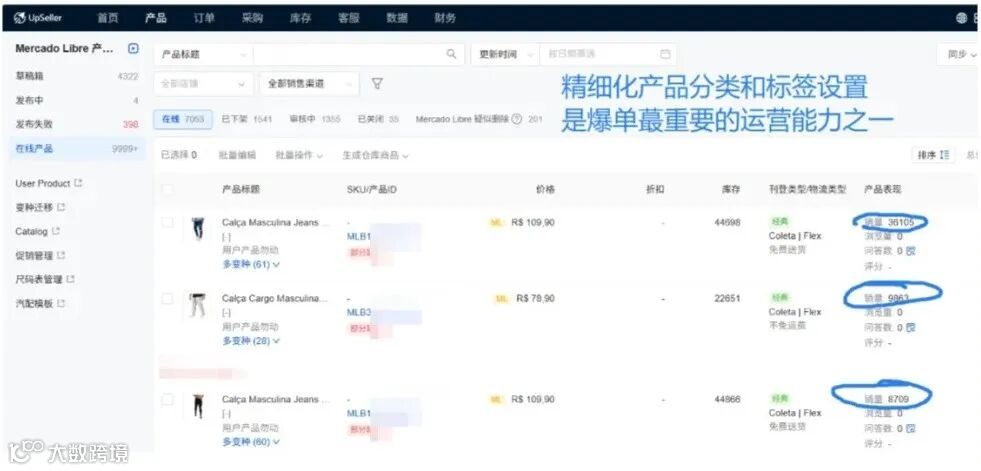Select Mercado Libre 疑似删除 tab
The width and height of the screenshot is (981, 471).
coord(479,119)
